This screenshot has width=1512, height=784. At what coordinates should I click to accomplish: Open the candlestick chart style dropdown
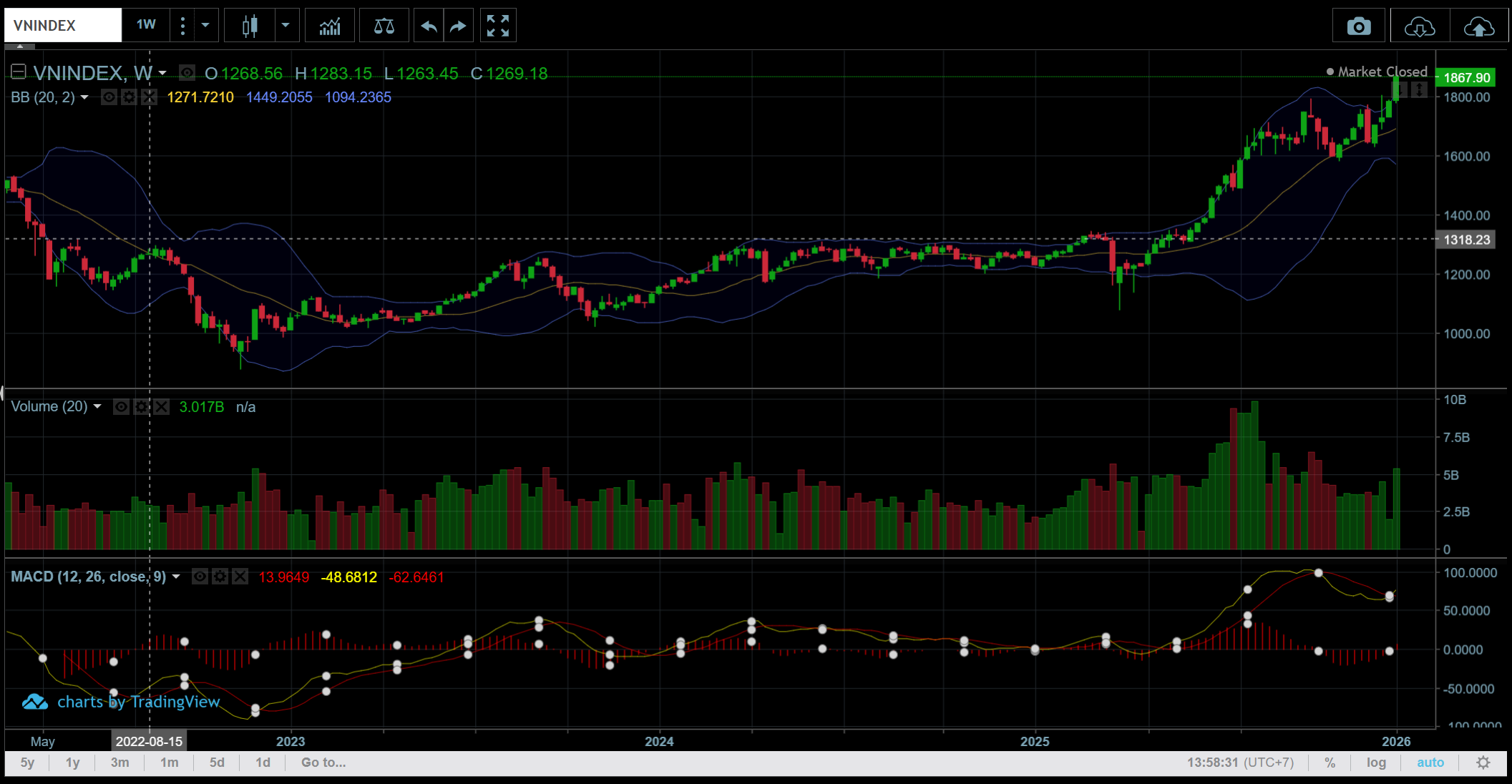pyautogui.click(x=286, y=26)
